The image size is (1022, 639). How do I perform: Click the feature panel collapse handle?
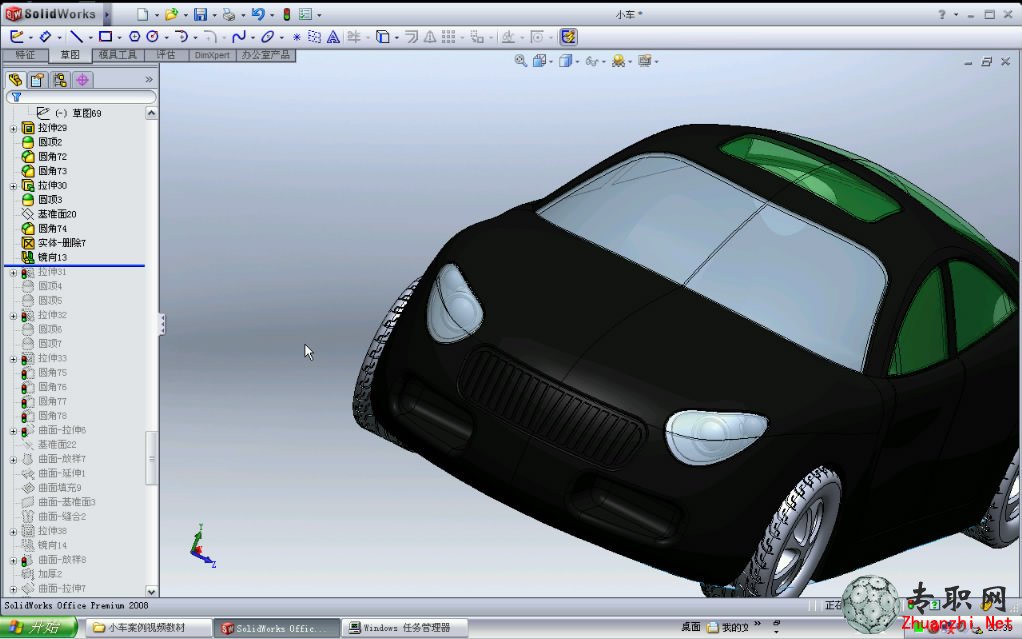pyautogui.click(x=162, y=324)
